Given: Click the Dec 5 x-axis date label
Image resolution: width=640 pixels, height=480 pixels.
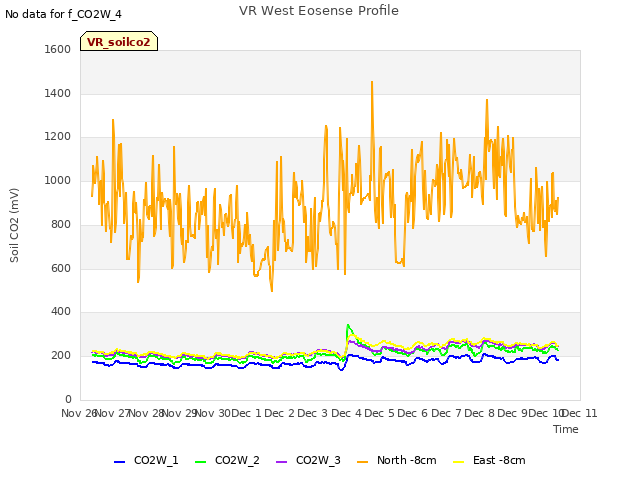Looking at the screenshot, I should (380, 413).
